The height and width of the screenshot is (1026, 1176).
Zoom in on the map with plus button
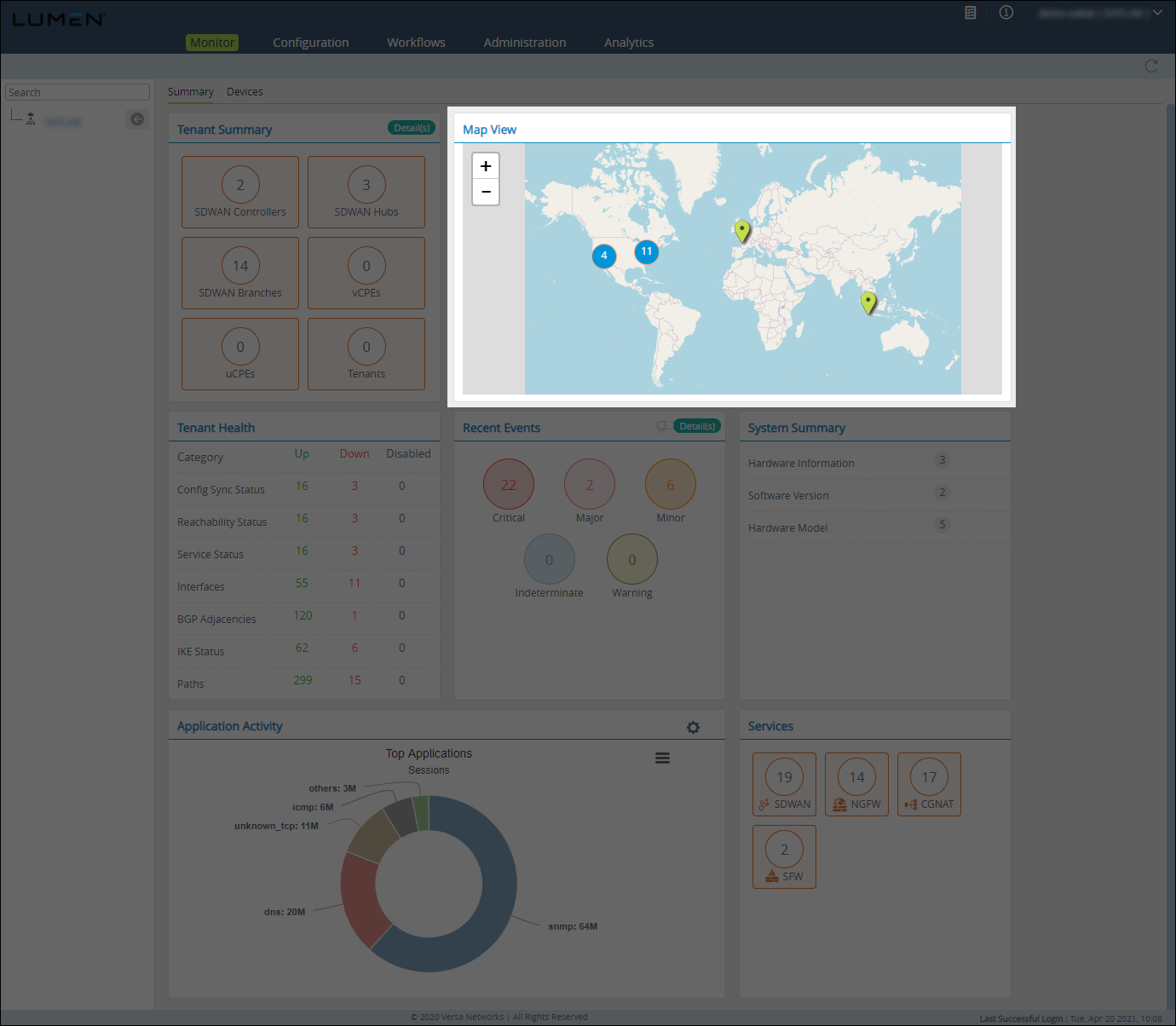[x=485, y=165]
